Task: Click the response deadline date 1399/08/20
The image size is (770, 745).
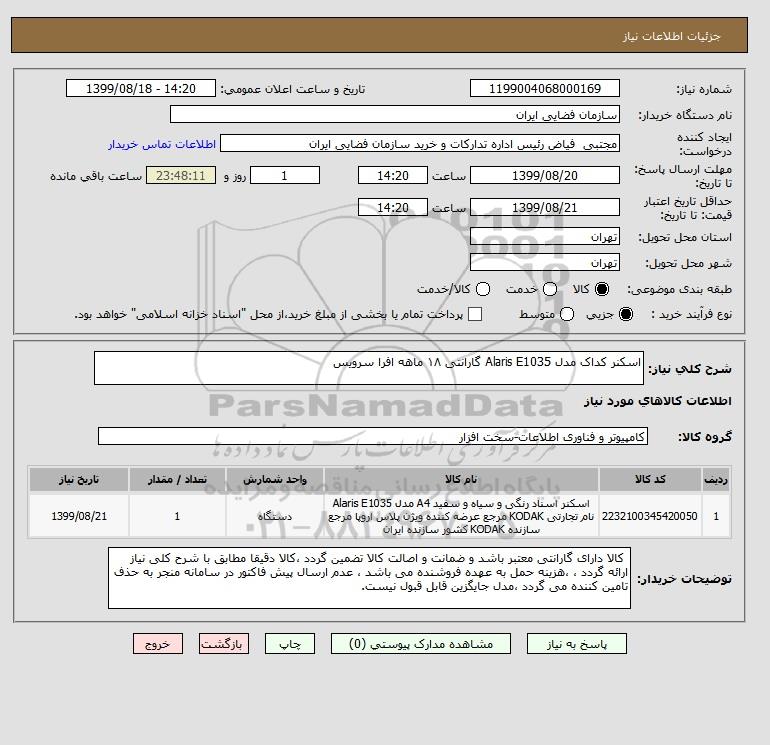Action: click(545, 175)
